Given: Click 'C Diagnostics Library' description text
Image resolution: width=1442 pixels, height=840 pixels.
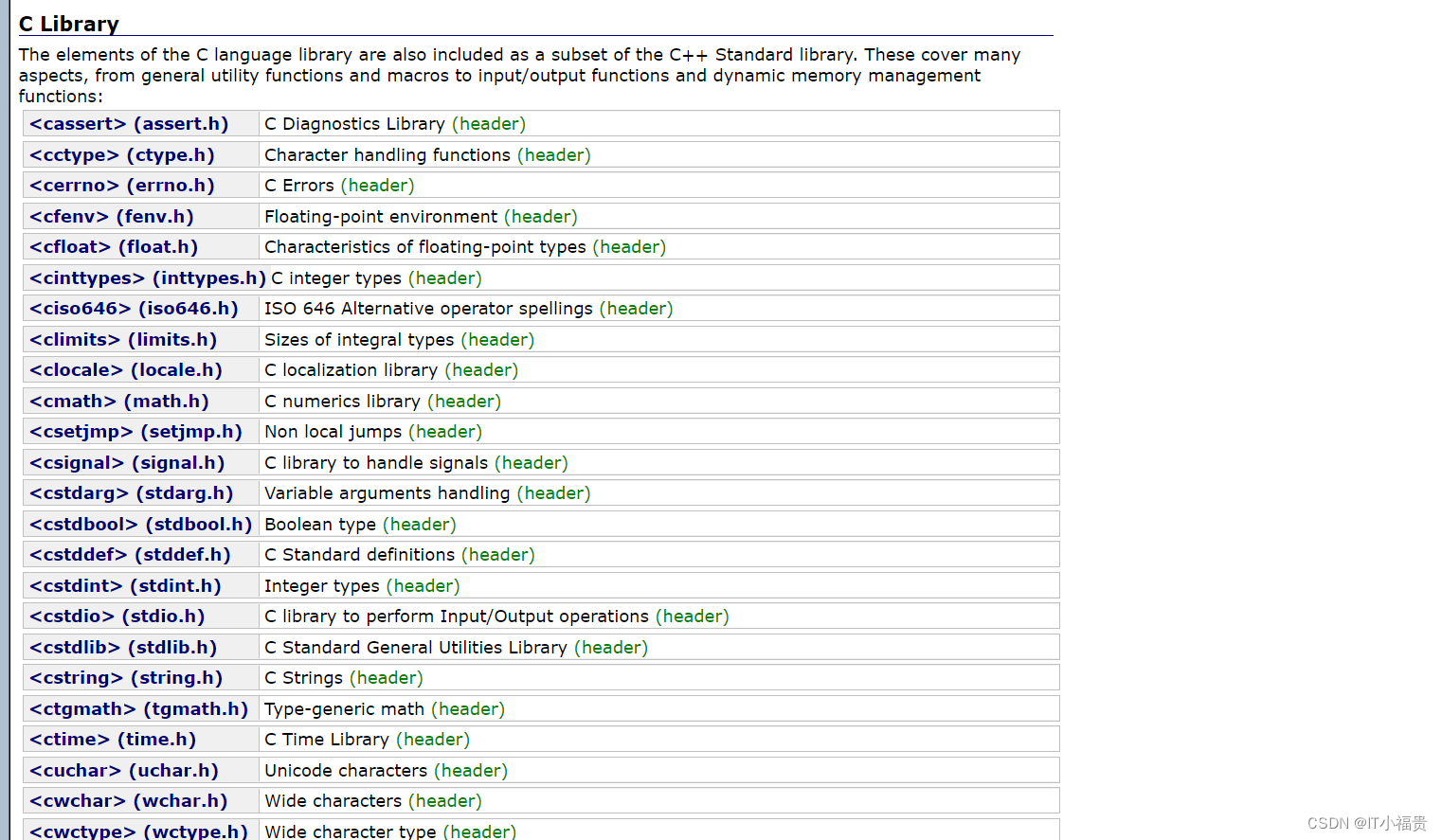Looking at the screenshot, I should tap(354, 124).
